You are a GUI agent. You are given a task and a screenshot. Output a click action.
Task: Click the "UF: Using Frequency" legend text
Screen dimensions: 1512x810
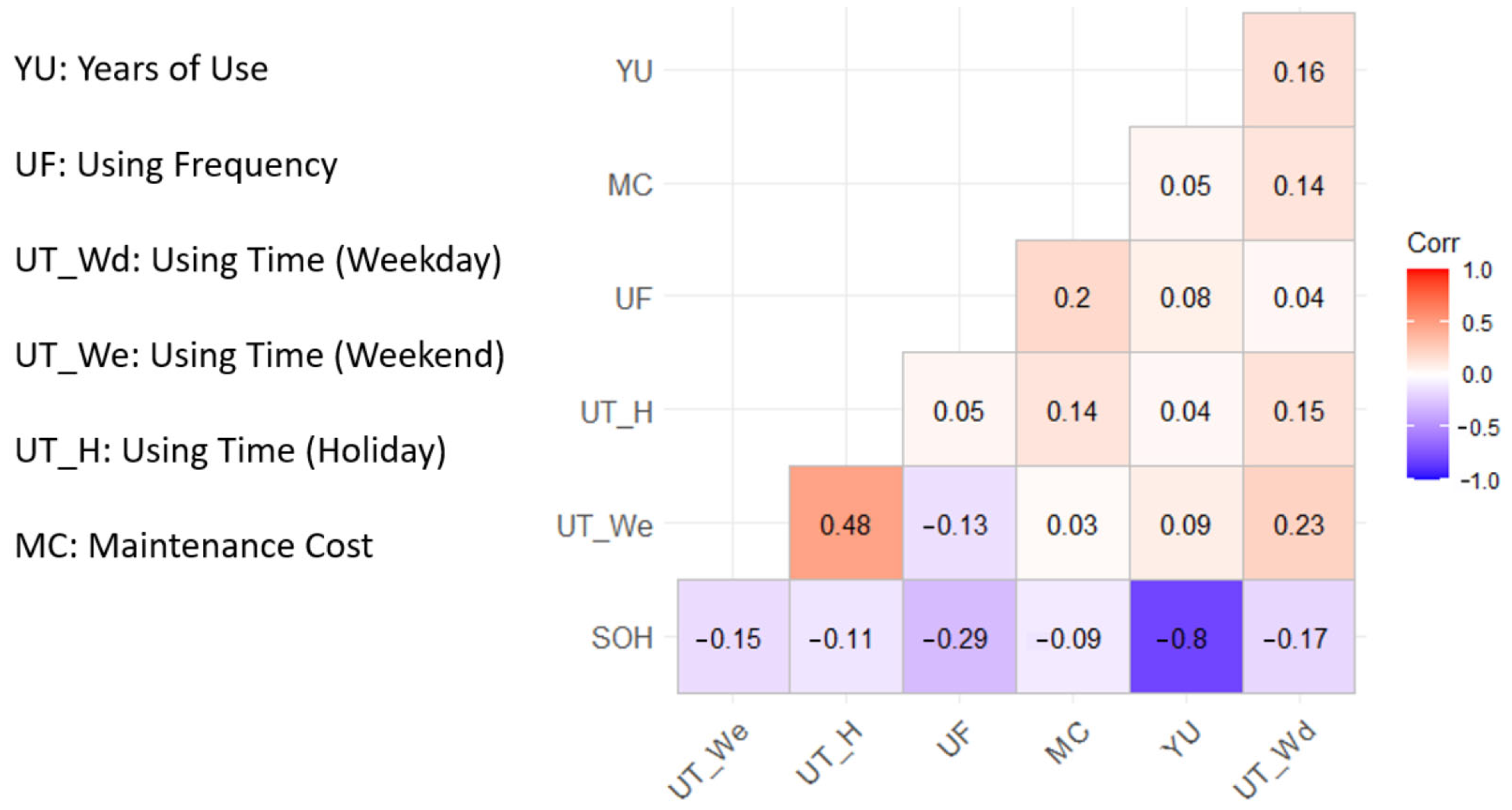(x=176, y=164)
